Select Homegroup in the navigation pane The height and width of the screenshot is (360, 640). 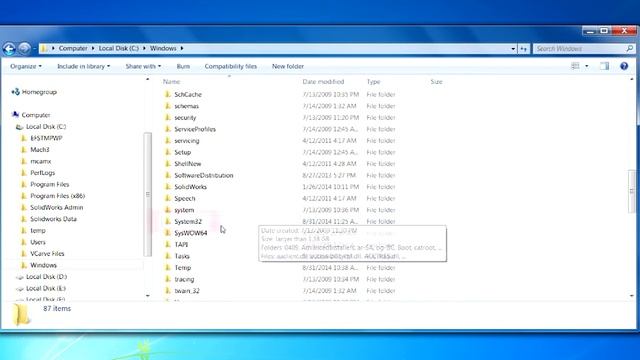click(39, 92)
